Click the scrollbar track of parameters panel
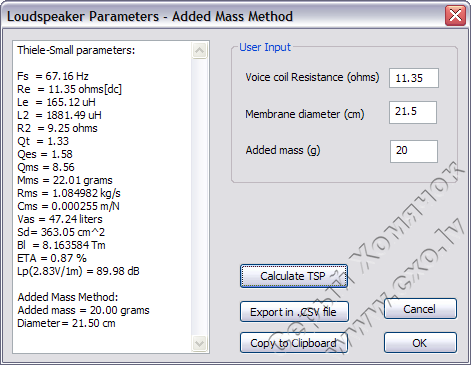The width and height of the screenshot is (471, 365). coord(199,197)
